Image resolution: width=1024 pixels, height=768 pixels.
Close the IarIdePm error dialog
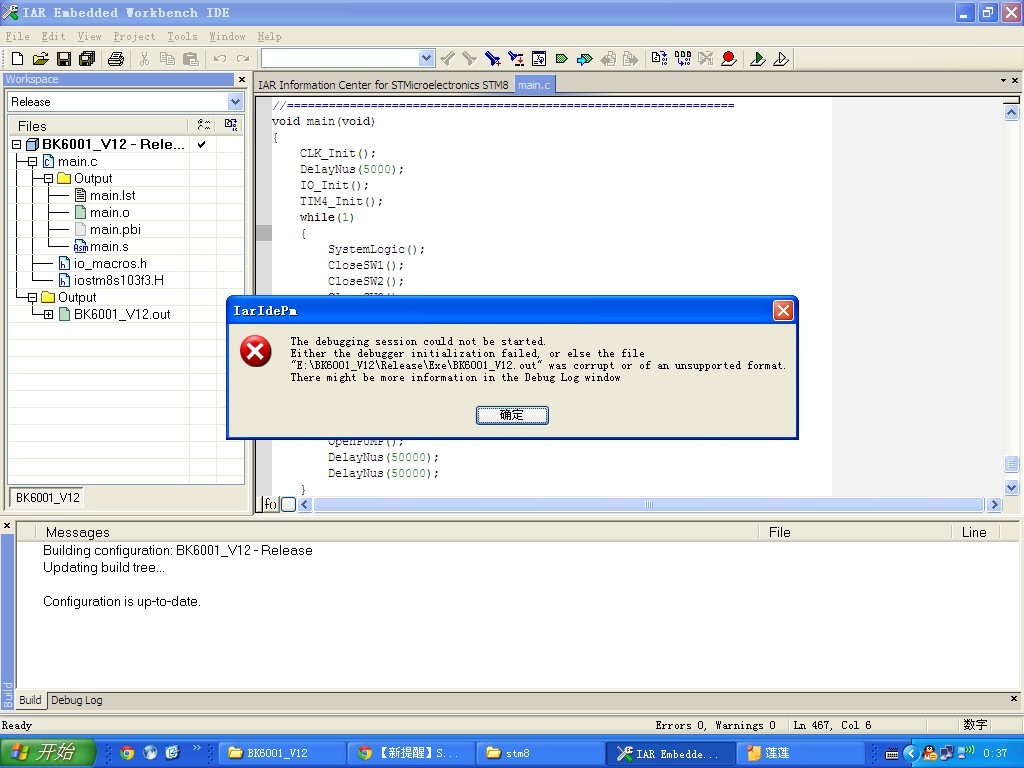click(783, 311)
